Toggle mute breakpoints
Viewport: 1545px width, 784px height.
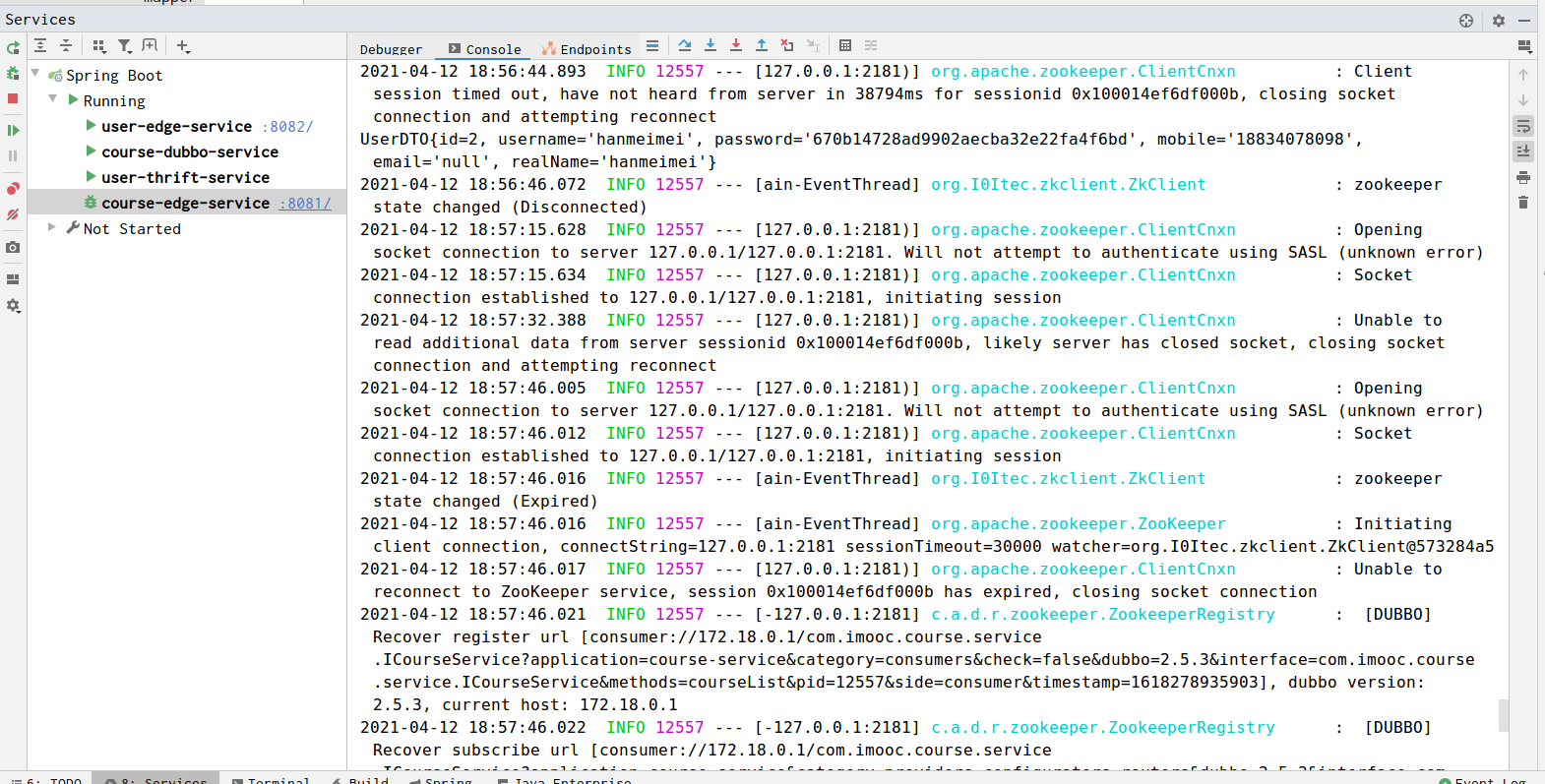[13, 213]
